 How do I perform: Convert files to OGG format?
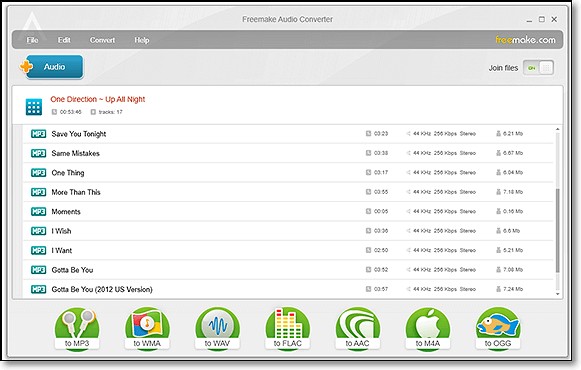coord(498,329)
